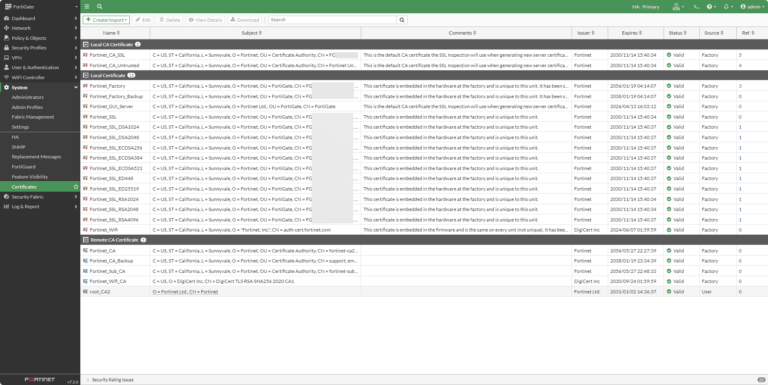Click the VPN monitor icon in sidebar

click(x=6, y=57)
